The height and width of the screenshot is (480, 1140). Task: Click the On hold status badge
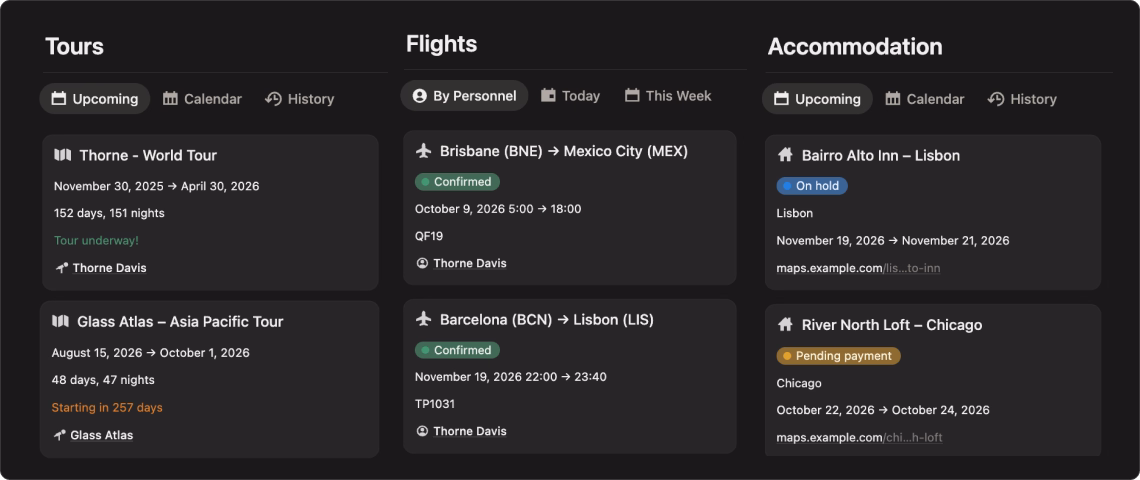point(812,186)
